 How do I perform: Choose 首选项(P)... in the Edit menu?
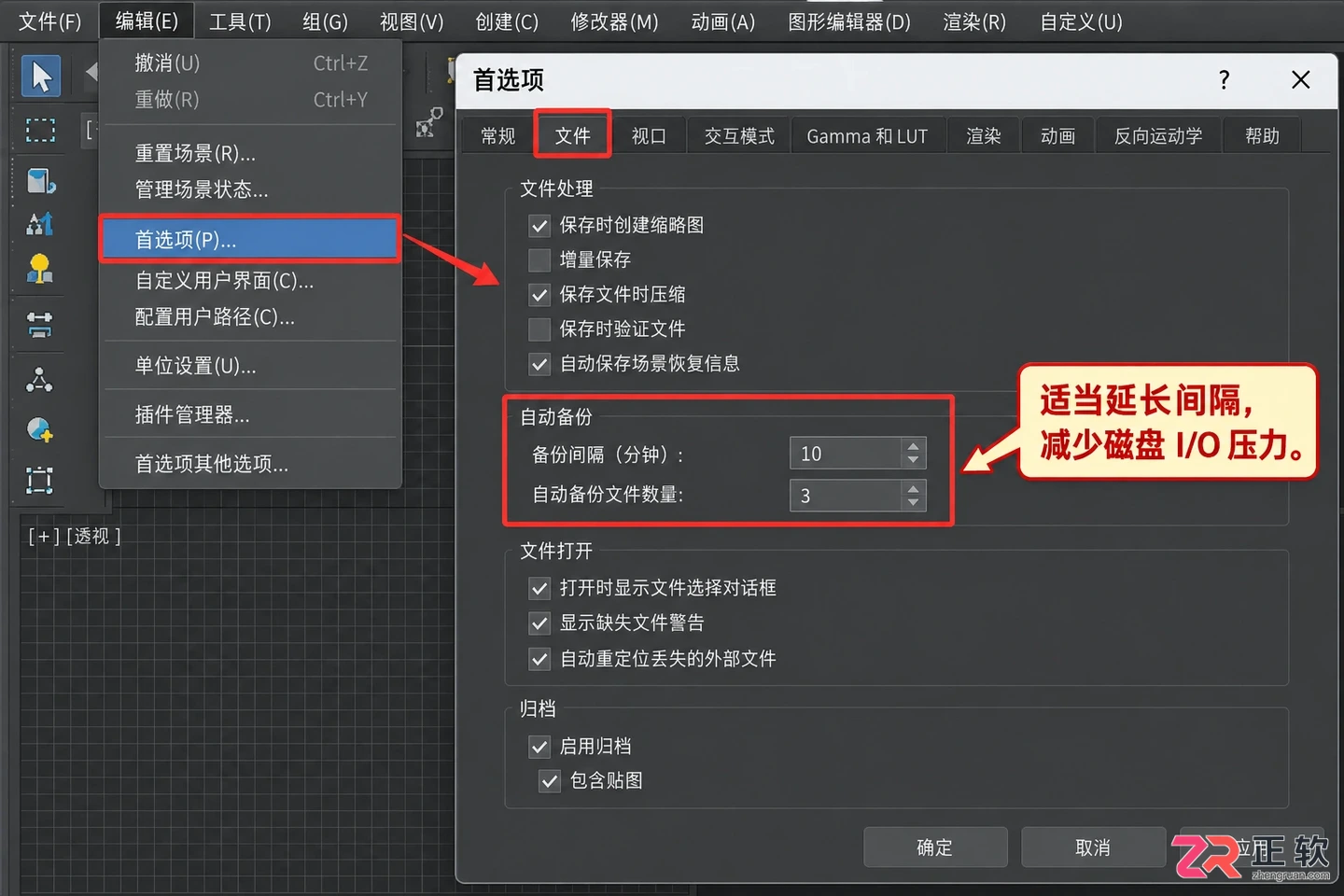coord(249,240)
